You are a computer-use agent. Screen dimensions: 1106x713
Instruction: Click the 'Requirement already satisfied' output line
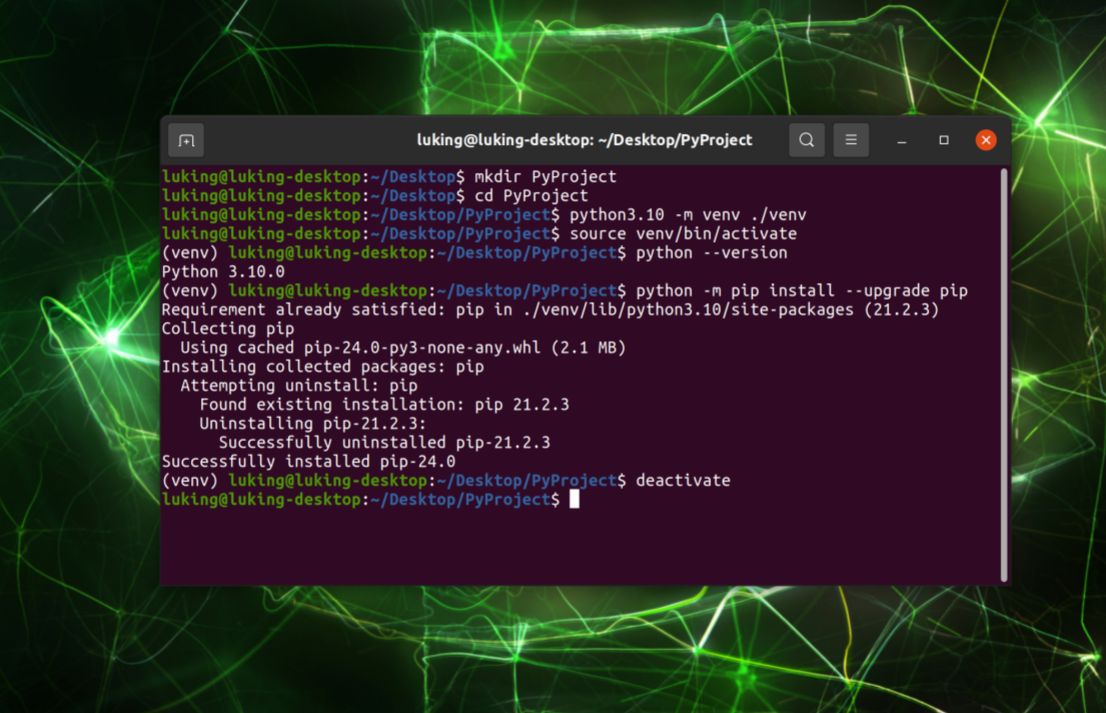point(550,310)
